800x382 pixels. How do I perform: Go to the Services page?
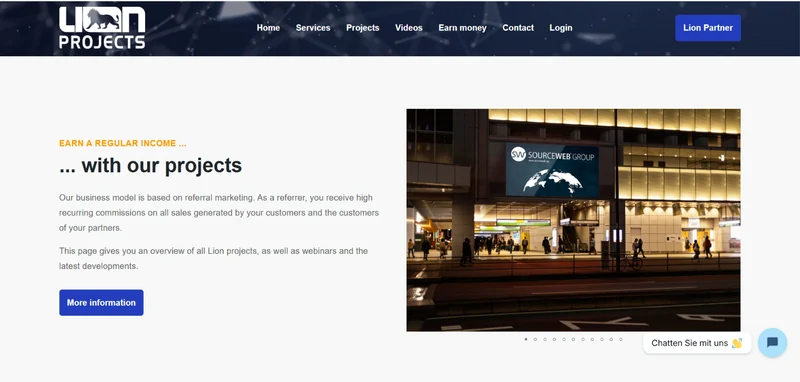coord(313,28)
